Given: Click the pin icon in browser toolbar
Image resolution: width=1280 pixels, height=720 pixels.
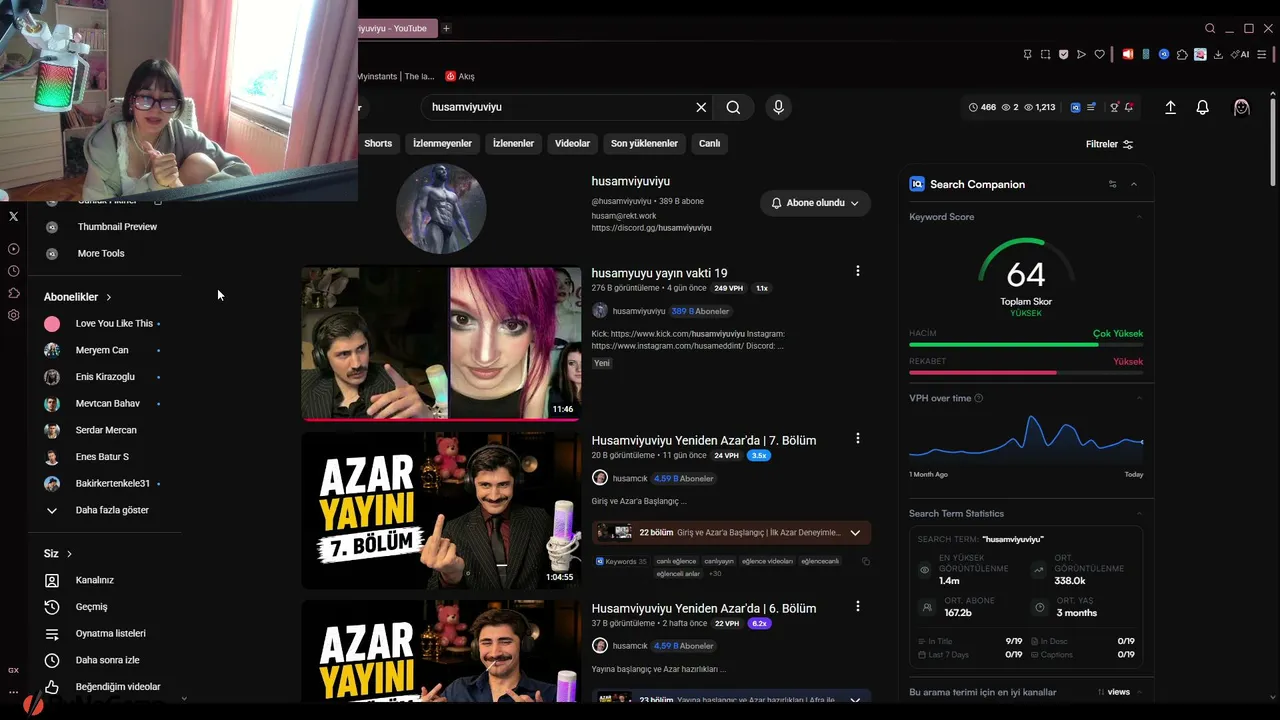Looking at the screenshot, I should click(1027, 54).
